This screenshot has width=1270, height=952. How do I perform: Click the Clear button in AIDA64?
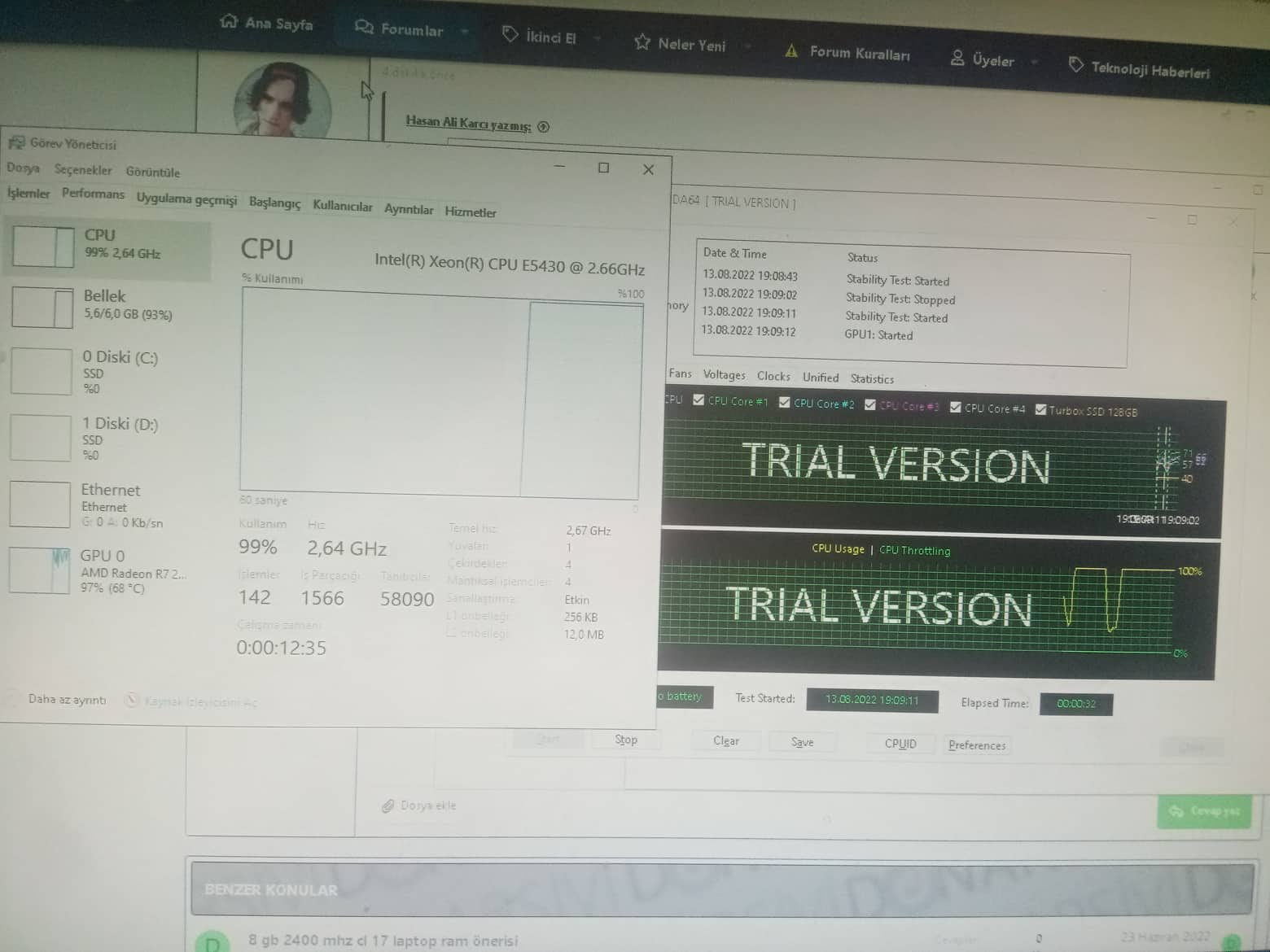pyautogui.click(x=726, y=741)
